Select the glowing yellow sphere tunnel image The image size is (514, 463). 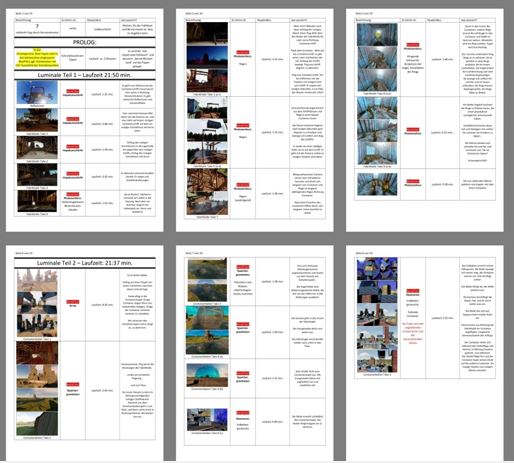tap(377, 34)
